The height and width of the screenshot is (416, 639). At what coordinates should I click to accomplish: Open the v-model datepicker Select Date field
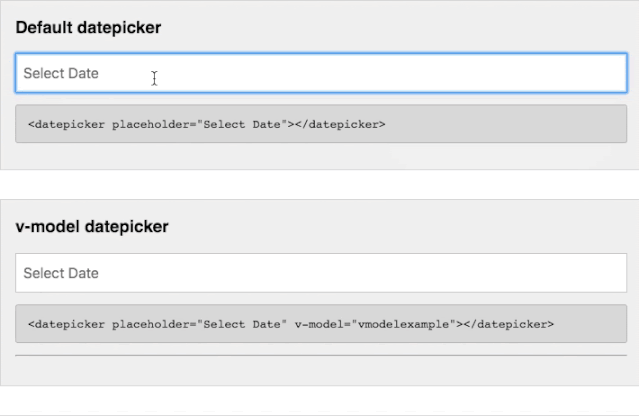coord(320,273)
